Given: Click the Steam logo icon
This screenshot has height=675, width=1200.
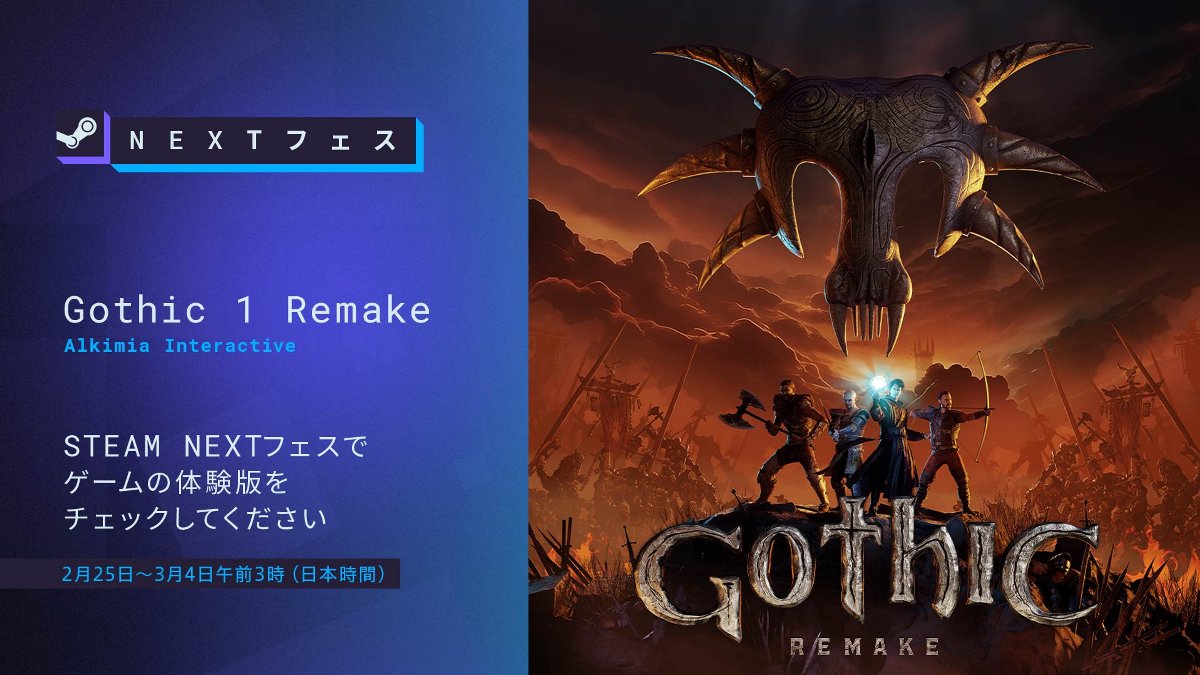Looking at the screenshot, I should 81,138.
